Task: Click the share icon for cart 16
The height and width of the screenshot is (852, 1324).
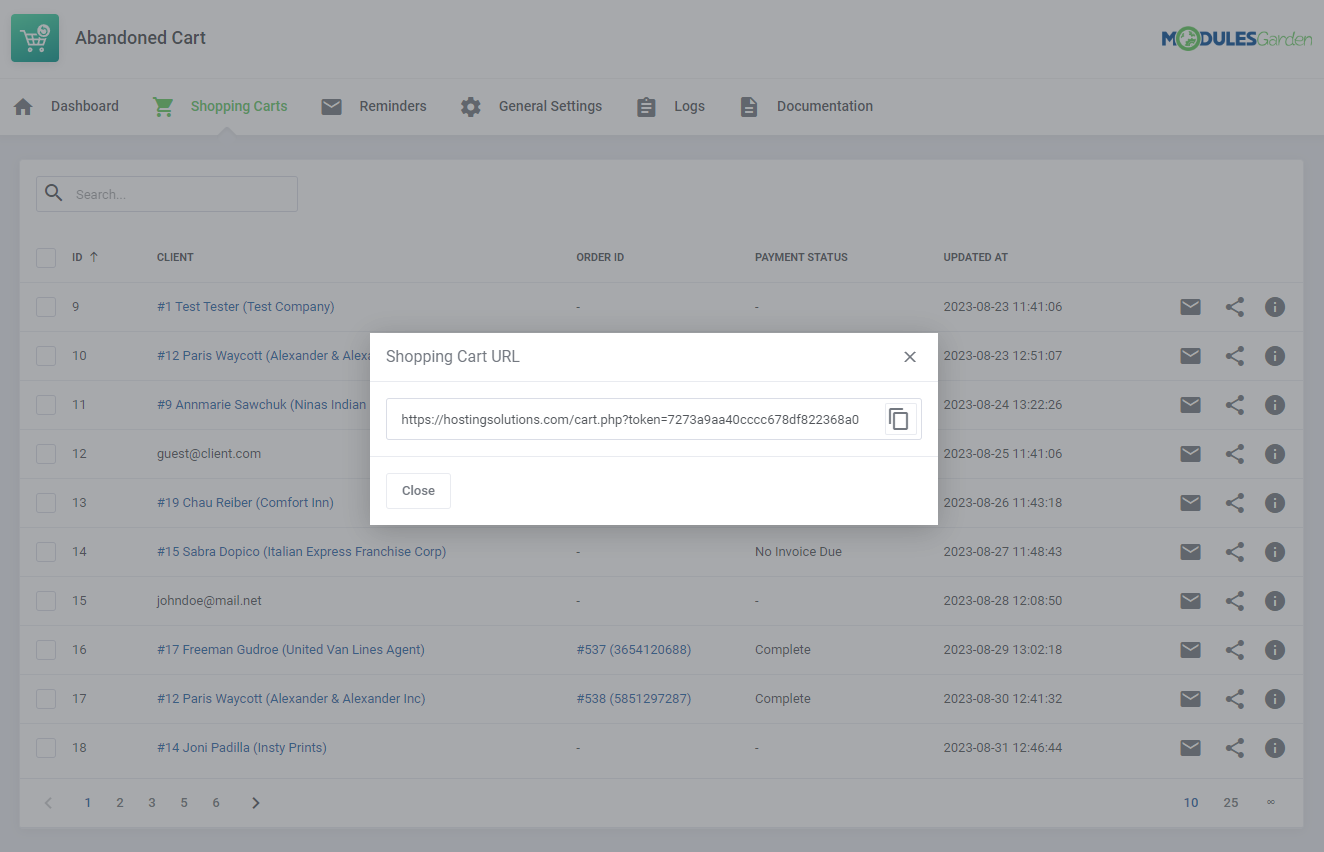Action: click(x=1234, y=649)
